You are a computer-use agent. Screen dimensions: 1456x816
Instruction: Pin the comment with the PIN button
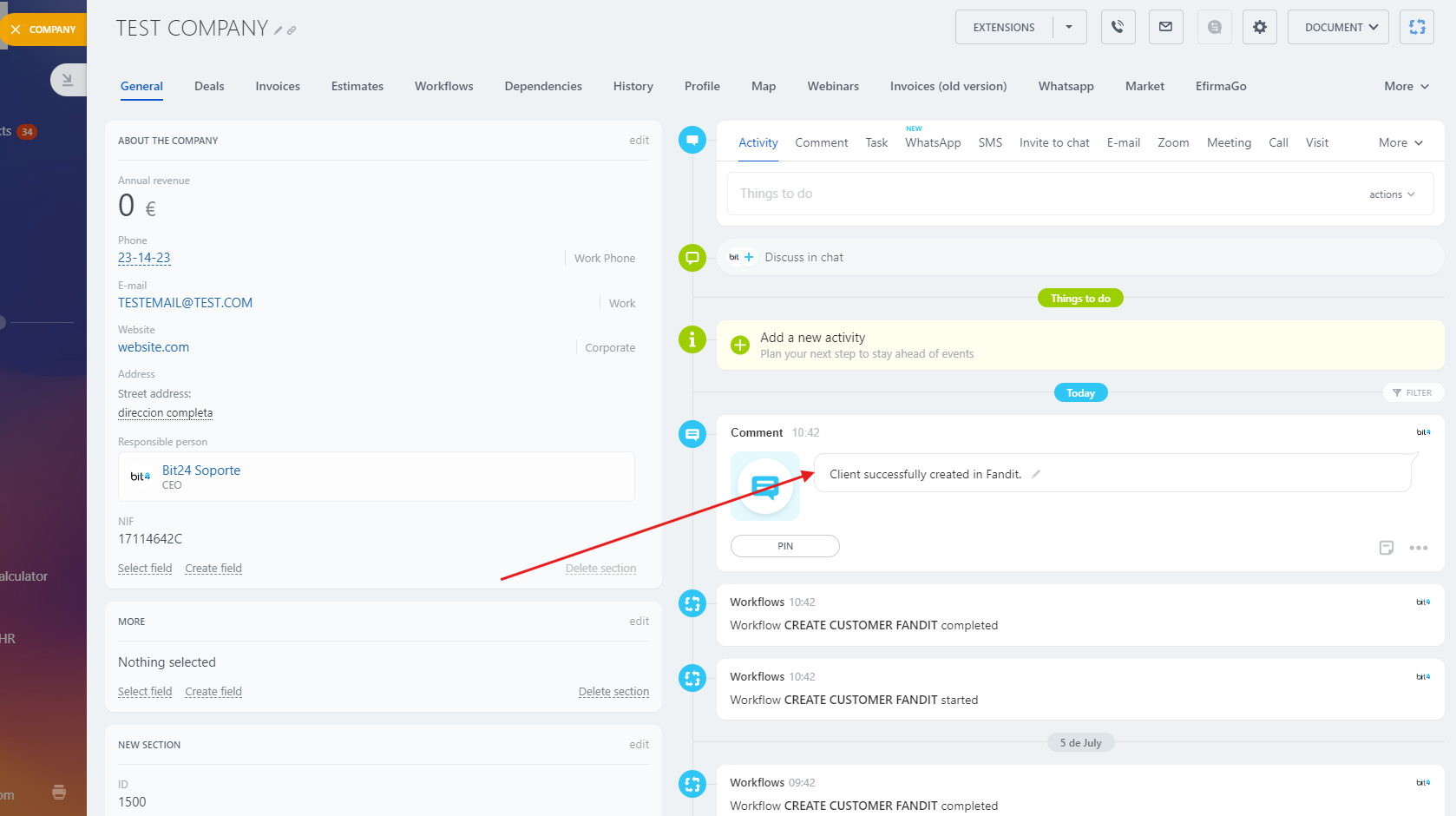[x=784, y=546]
